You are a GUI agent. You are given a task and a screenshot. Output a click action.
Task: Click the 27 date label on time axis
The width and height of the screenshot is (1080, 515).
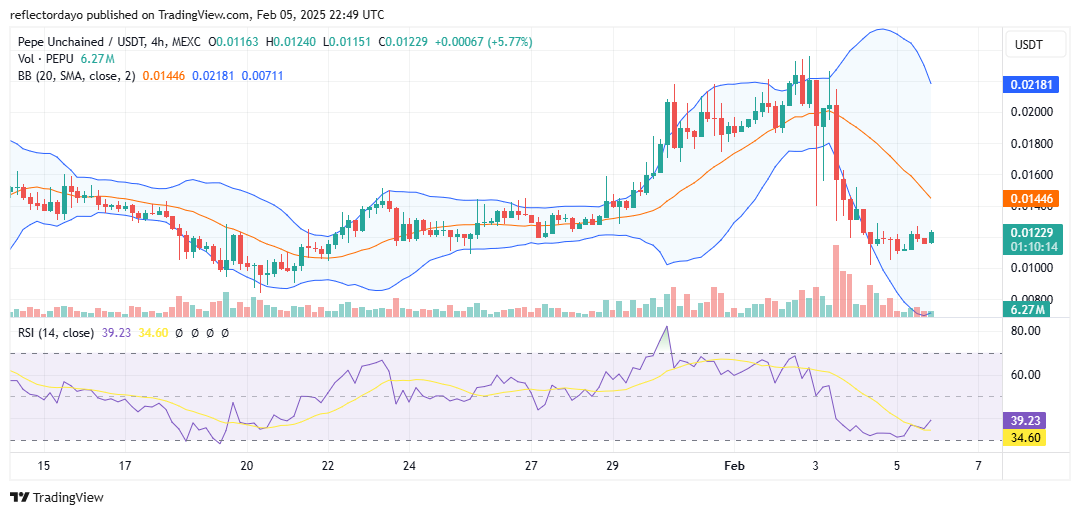530,465
